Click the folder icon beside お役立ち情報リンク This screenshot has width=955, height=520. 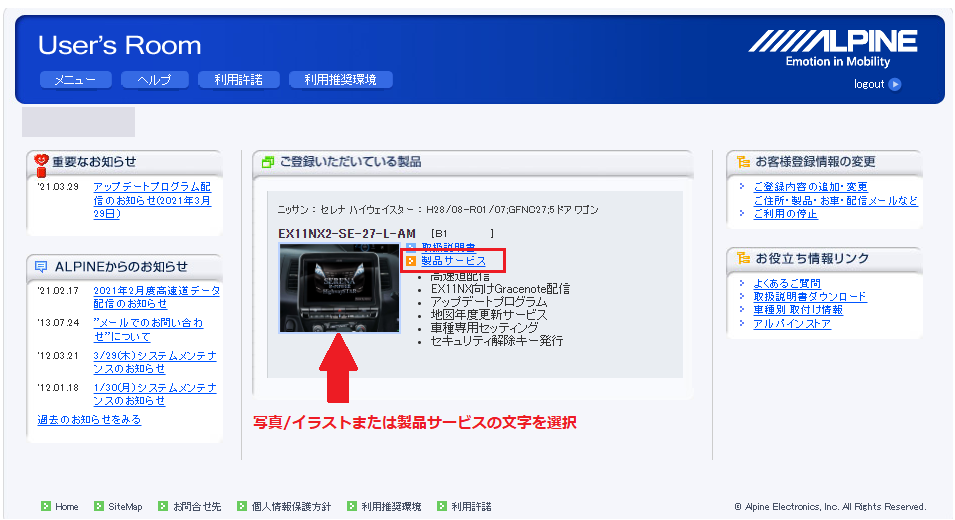742,259
